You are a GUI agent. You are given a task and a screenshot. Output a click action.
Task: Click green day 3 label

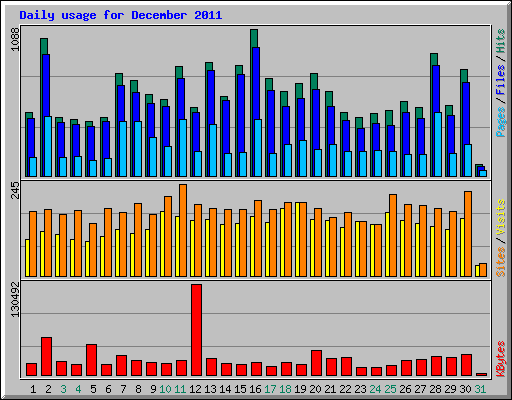[63, 389]
